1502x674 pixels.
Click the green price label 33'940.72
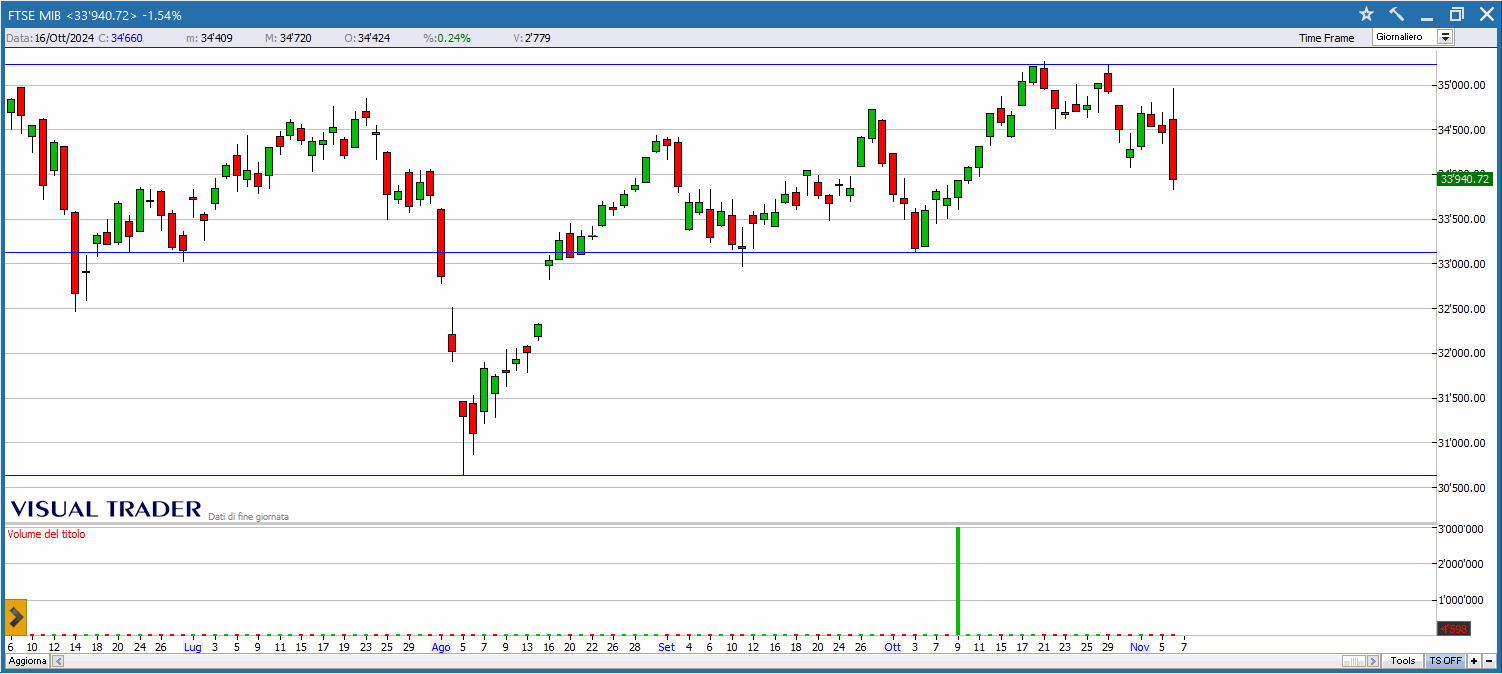coord(1464,179)
